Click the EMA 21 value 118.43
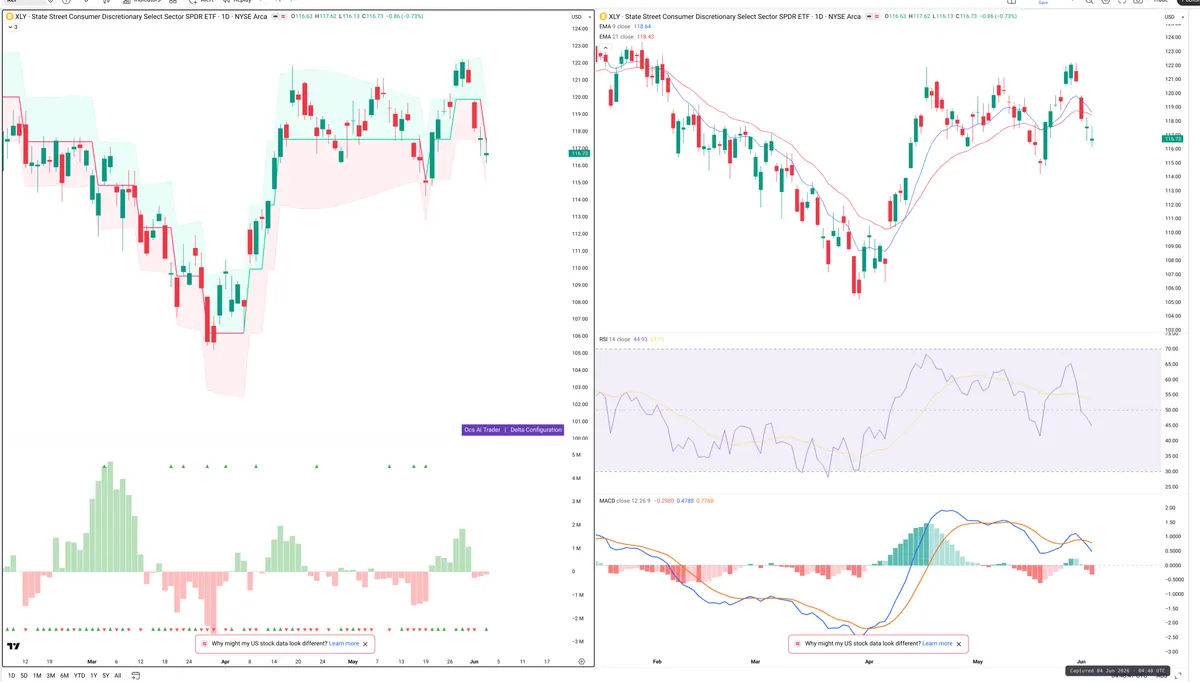1200x682 pixels. (x=646, y=37)
